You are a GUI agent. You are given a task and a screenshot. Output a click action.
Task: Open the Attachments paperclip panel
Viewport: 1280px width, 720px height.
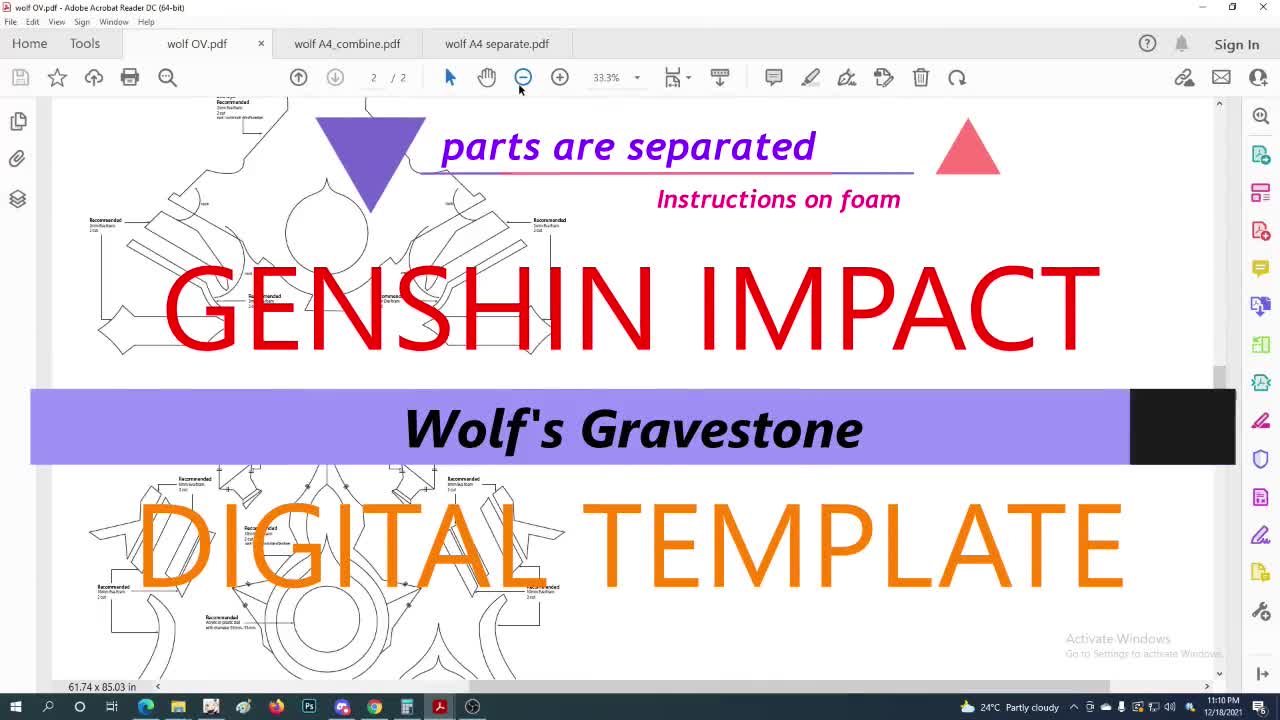[x=18, y=159]
